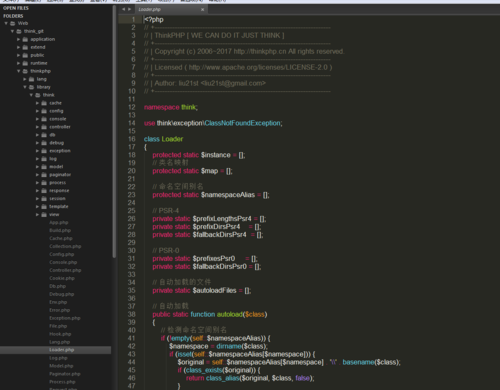This screenshot has height=390, width=500.
Task: Open Model.php in the sidebar
Action: point(61,366)
